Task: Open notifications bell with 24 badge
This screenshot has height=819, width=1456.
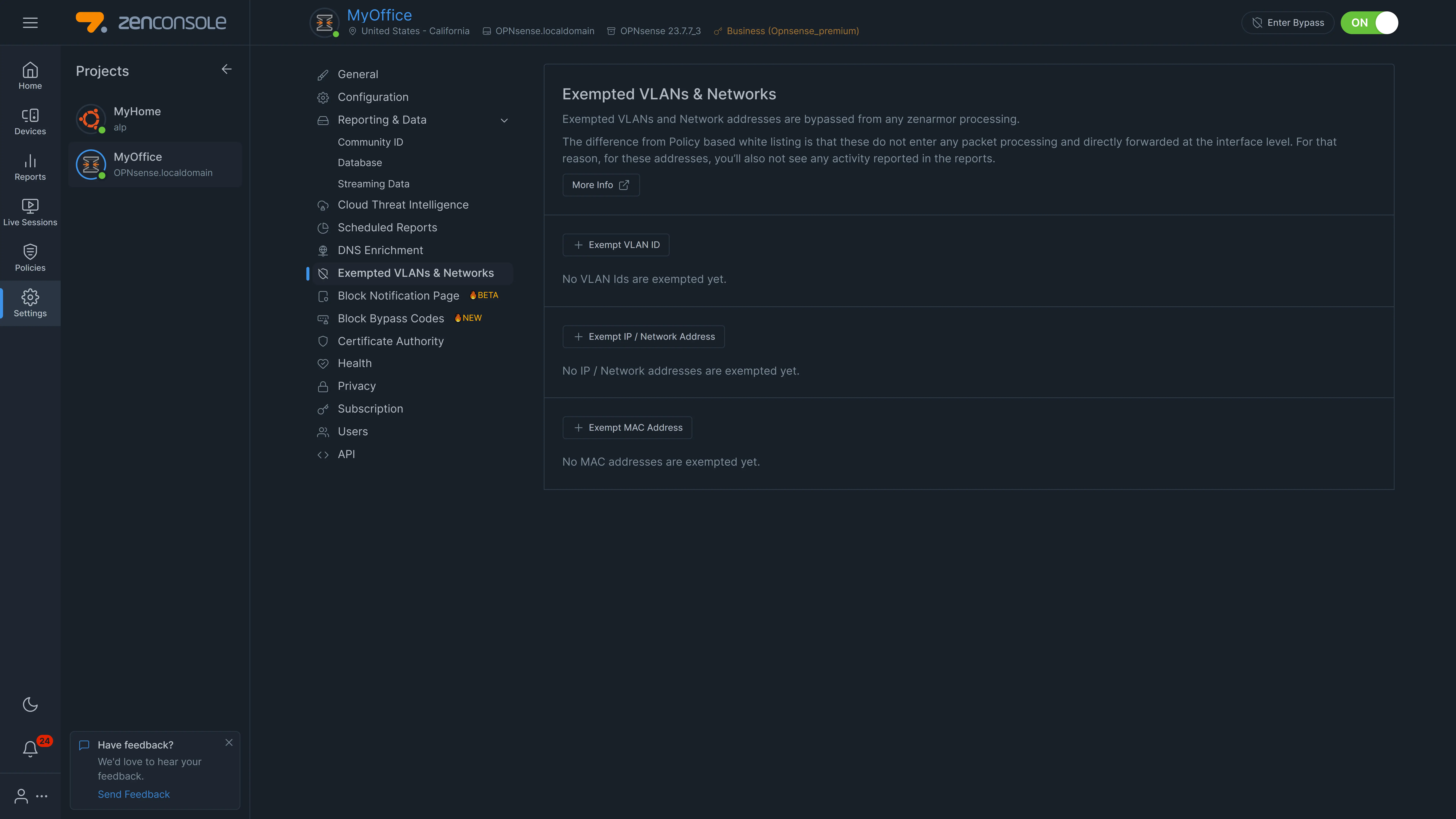Action: point(30,749)
